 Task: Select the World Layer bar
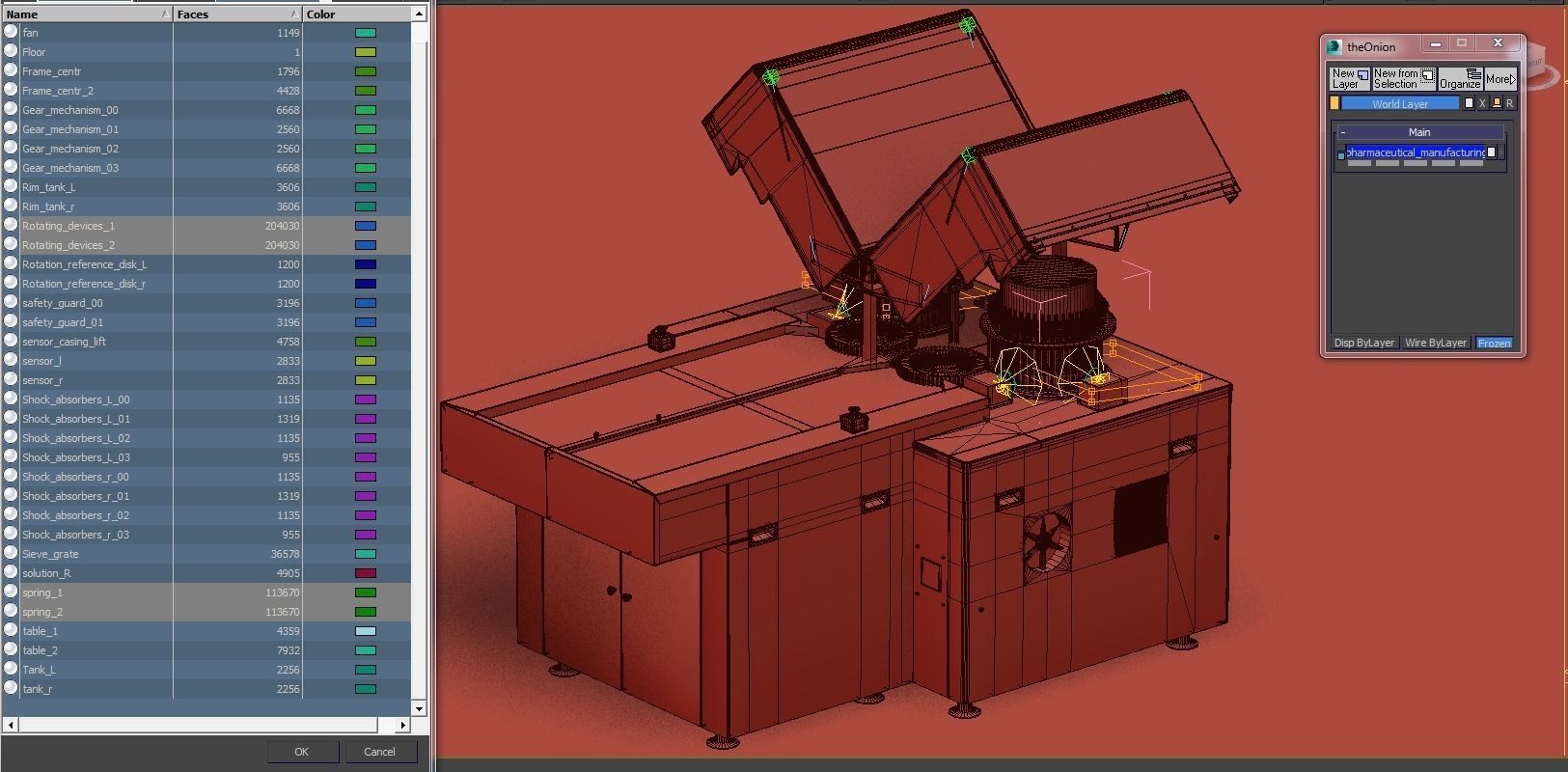pyautogui.click(x=1400, y=103)
